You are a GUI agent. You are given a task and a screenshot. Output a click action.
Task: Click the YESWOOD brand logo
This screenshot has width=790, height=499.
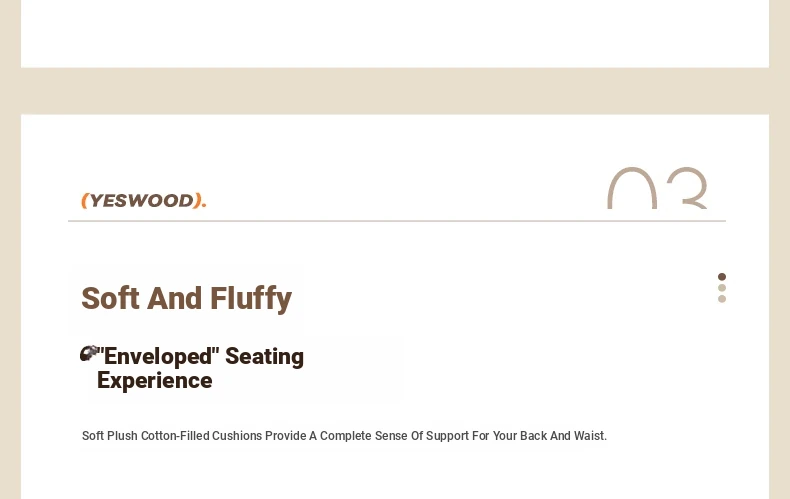click(x=144, y=201)
